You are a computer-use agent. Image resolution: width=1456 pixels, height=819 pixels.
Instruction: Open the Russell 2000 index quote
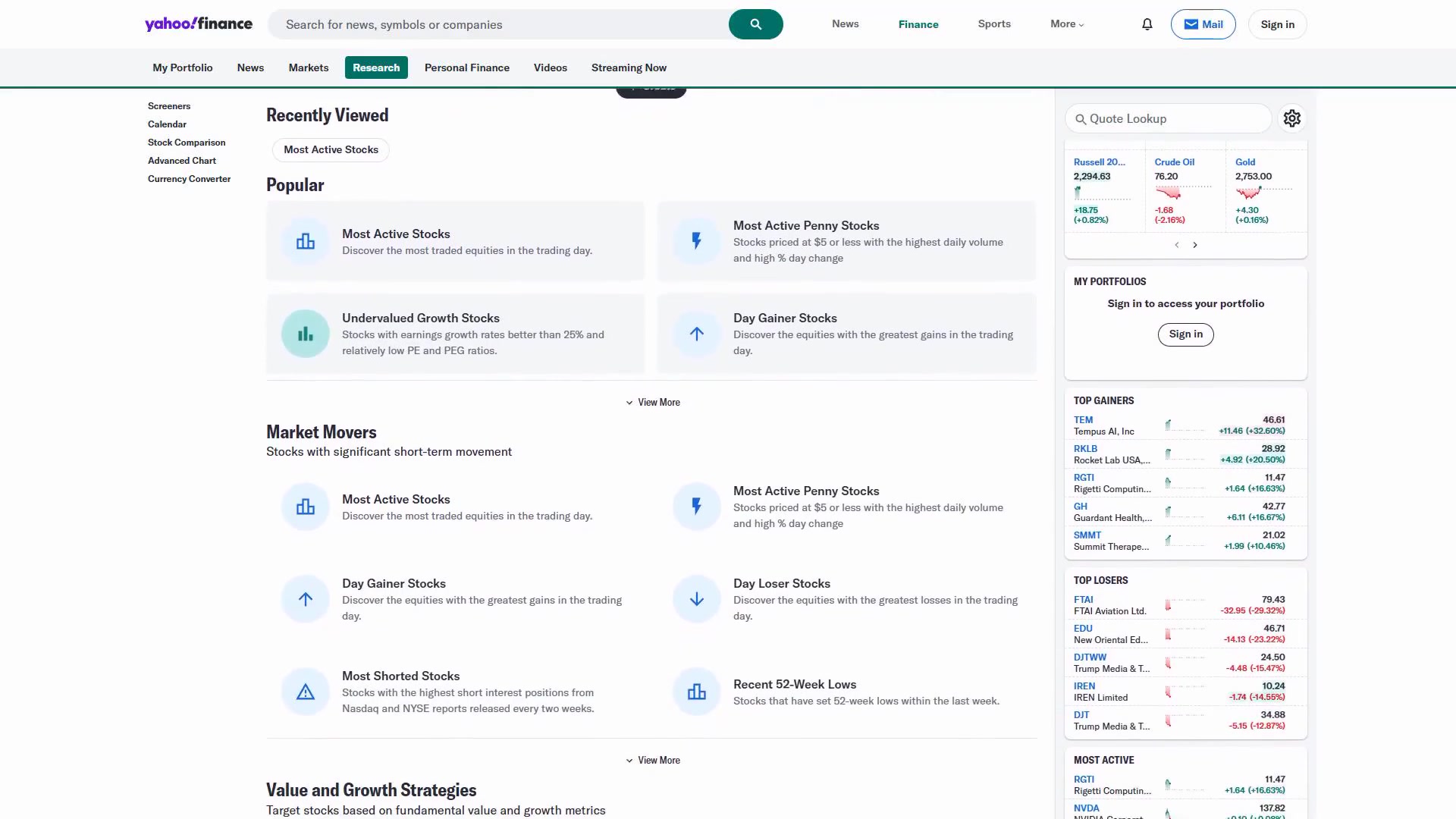pyautogui.click(x=1099, y=162)
